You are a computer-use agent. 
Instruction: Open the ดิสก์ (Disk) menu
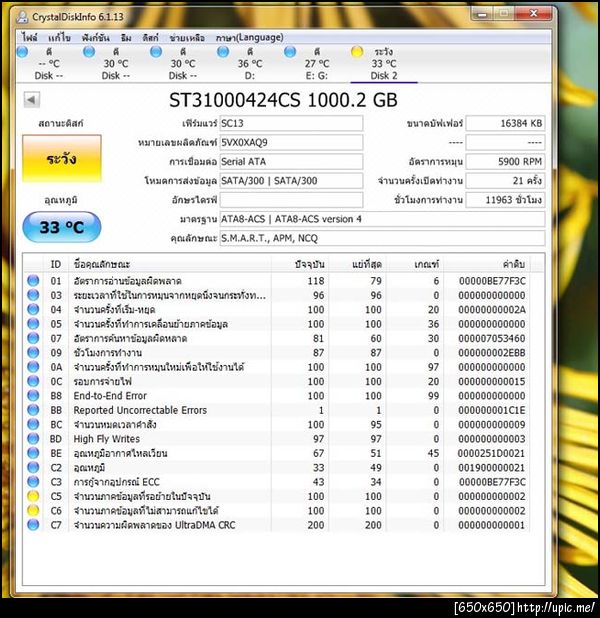point(150,38)
